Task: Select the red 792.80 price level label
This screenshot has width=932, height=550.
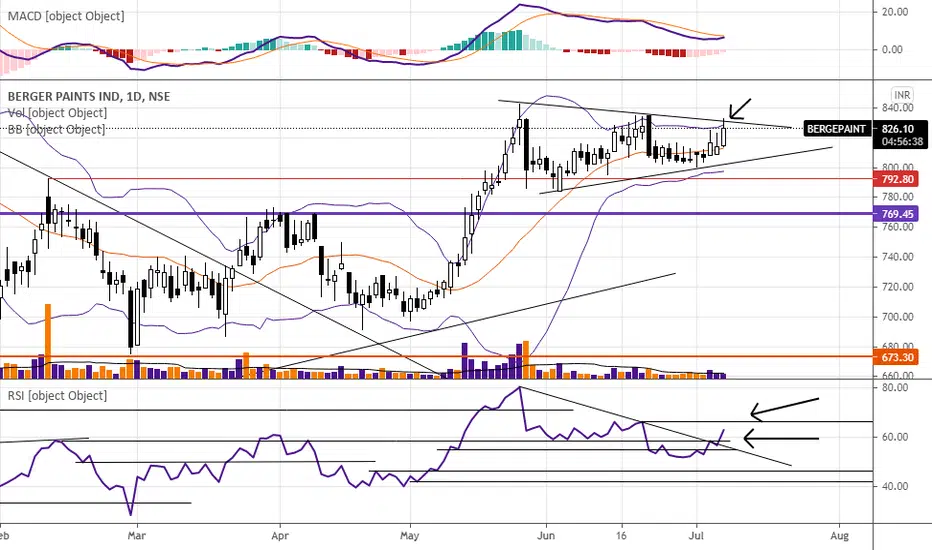Action: point(895,179)
